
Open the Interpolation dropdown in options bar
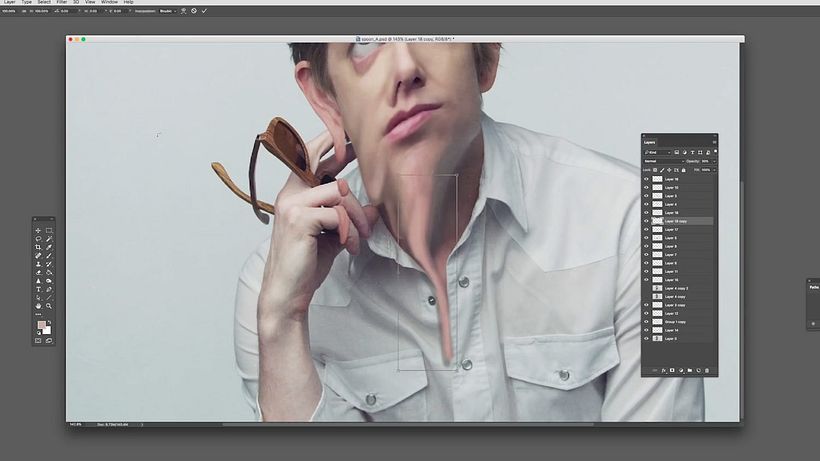[x=168, y=10]
